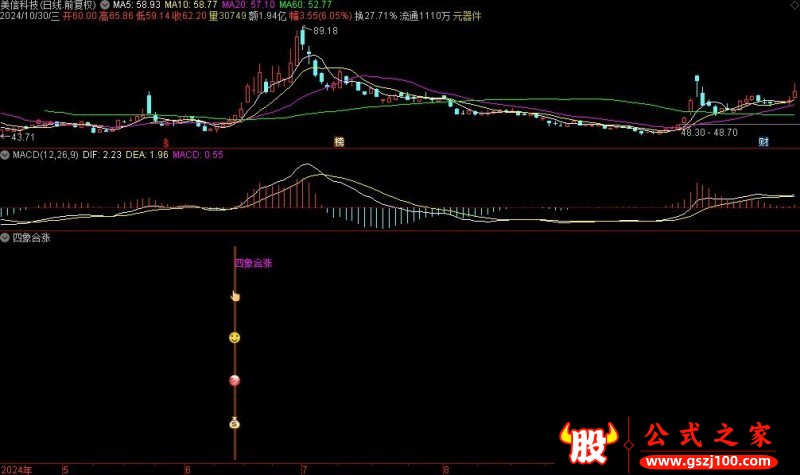Click the DEA: 1.96 value
This screenshot has height=475, width=800.
[x=146, y=155]
